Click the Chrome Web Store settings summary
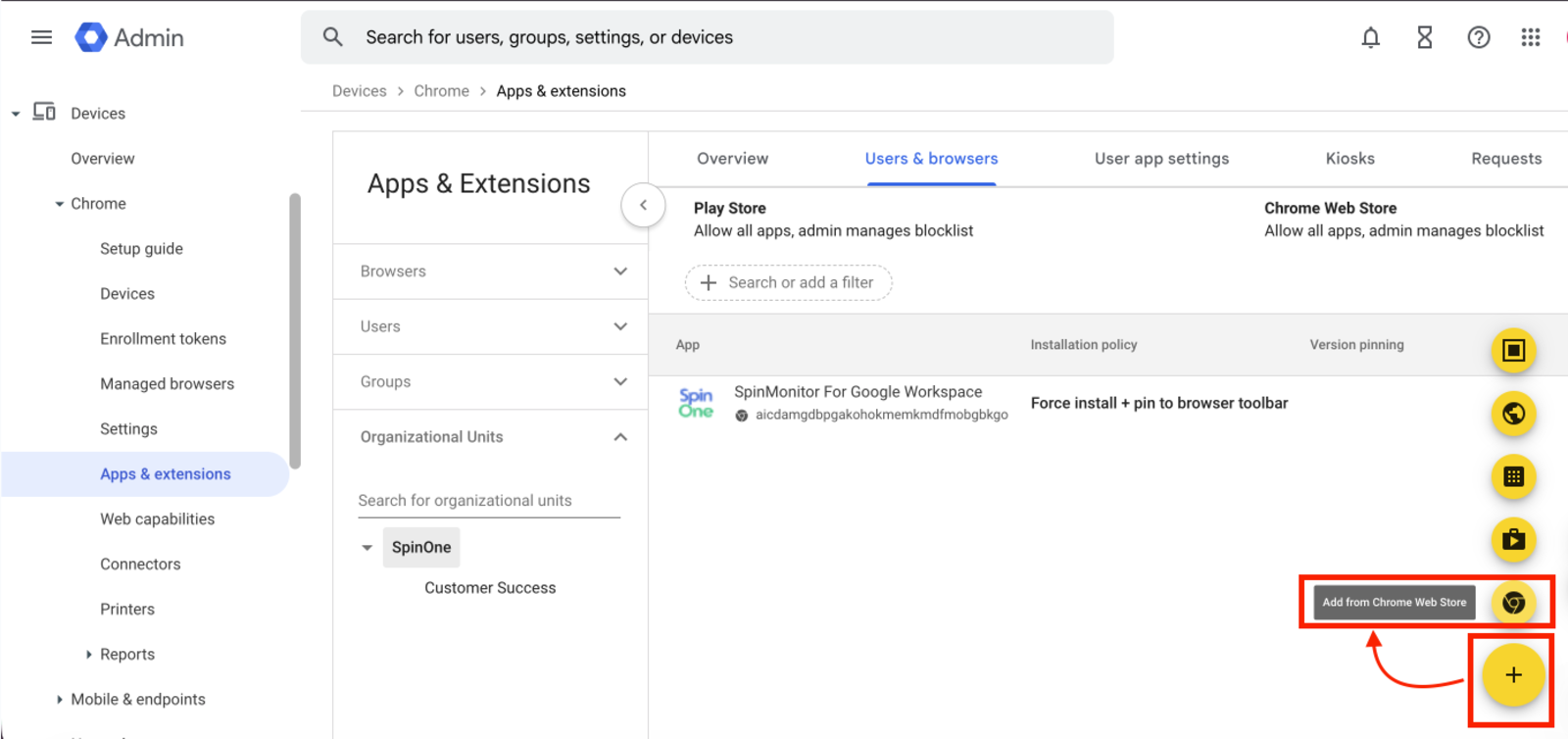This screenshot has height=739, width=1568. tap(1403, 220)
